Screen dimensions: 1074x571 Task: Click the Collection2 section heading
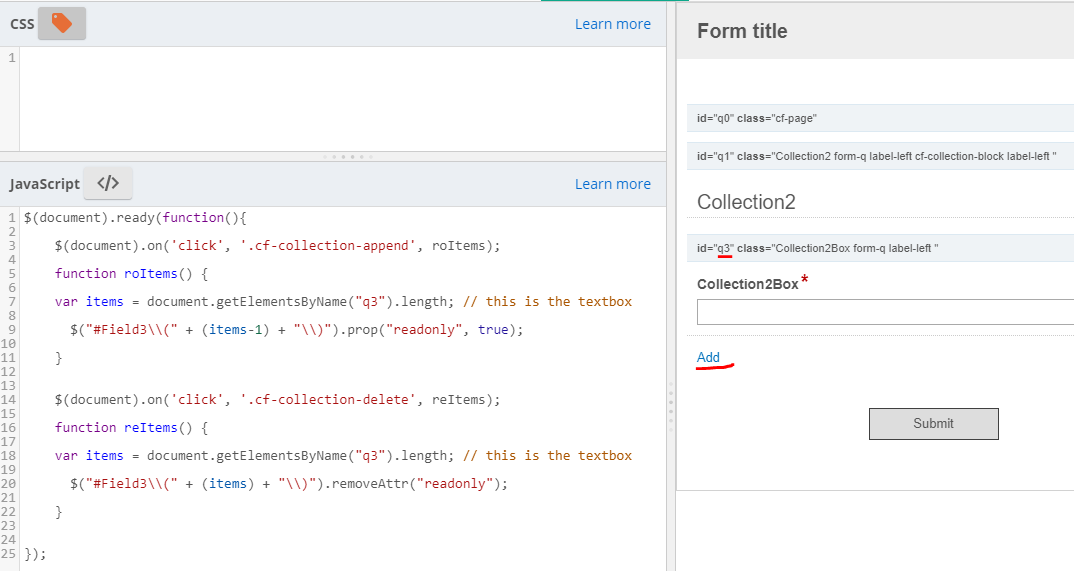point(746,202)
